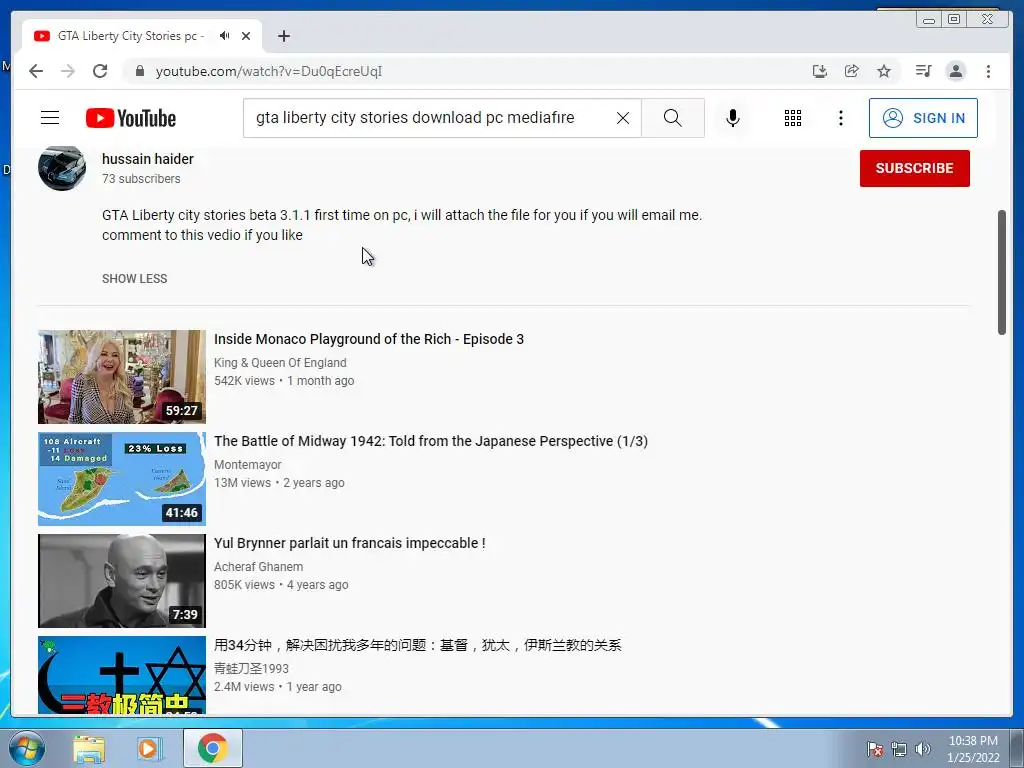The image size is (1024, 768).
Task: Click the magnifier search button
Action: (x=673, y=118)
